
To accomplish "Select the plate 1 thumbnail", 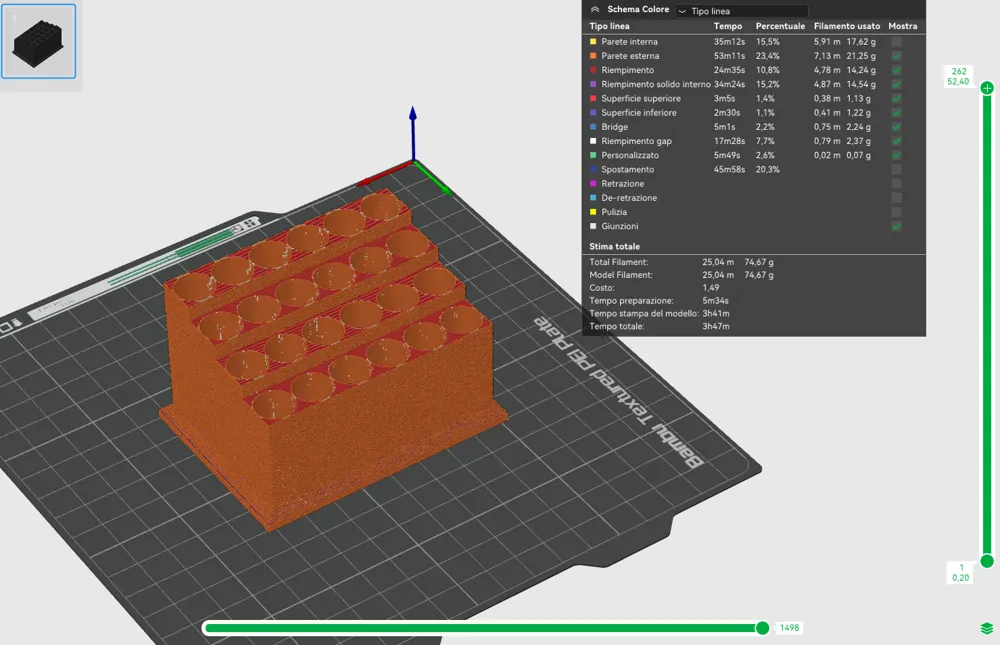I will coord(38,41).
